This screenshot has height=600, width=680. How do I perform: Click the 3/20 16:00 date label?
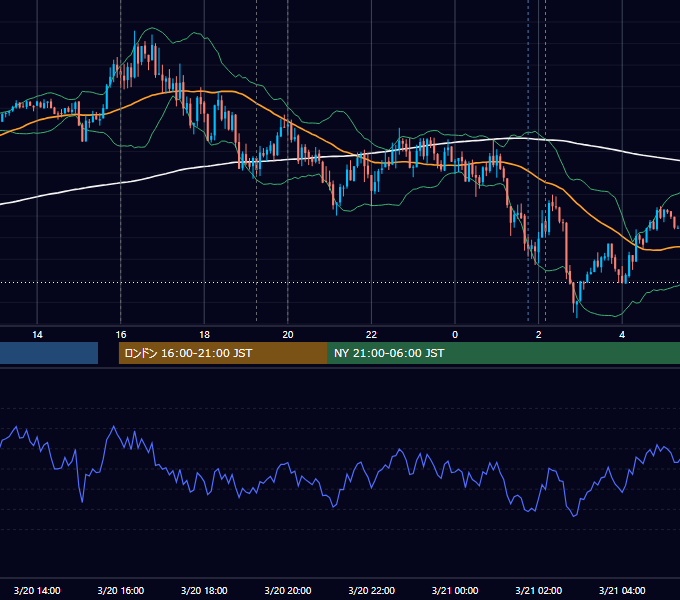(x=121, y=590)
